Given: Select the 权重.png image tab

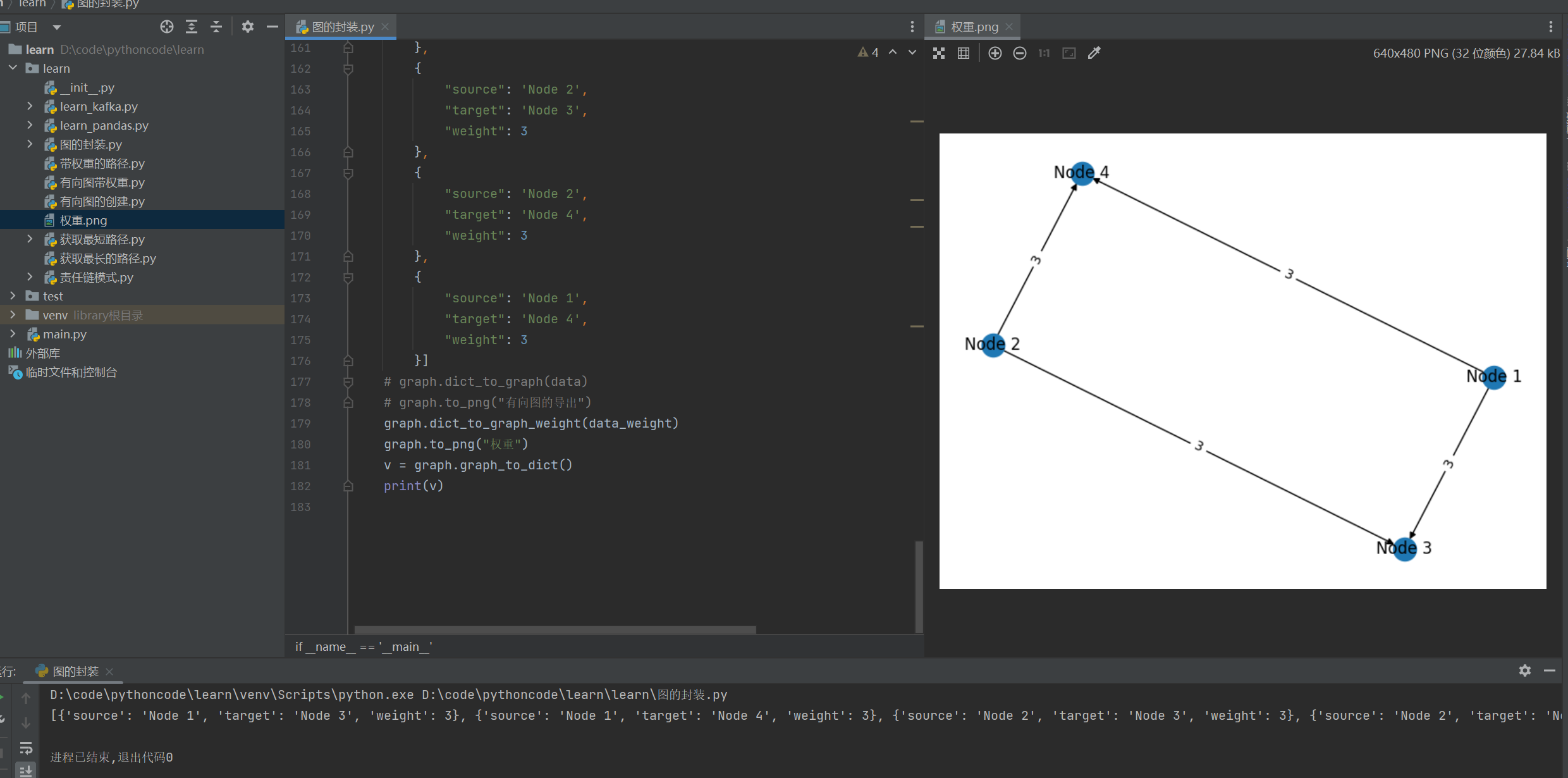Looking at the screenshot, I should click(x=974, y=27).
